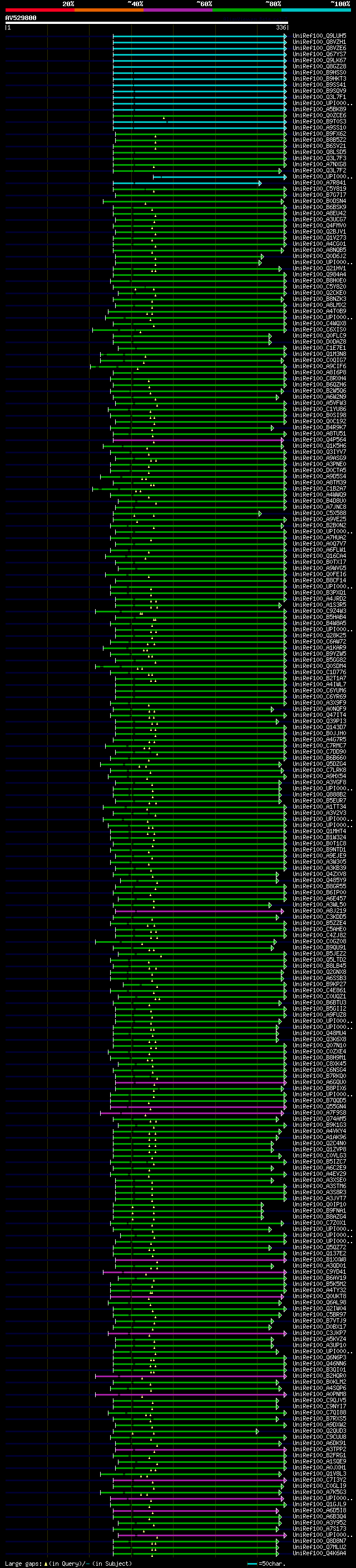
Task: Click the orange ~40% identity scale segment
Action: 109,10
